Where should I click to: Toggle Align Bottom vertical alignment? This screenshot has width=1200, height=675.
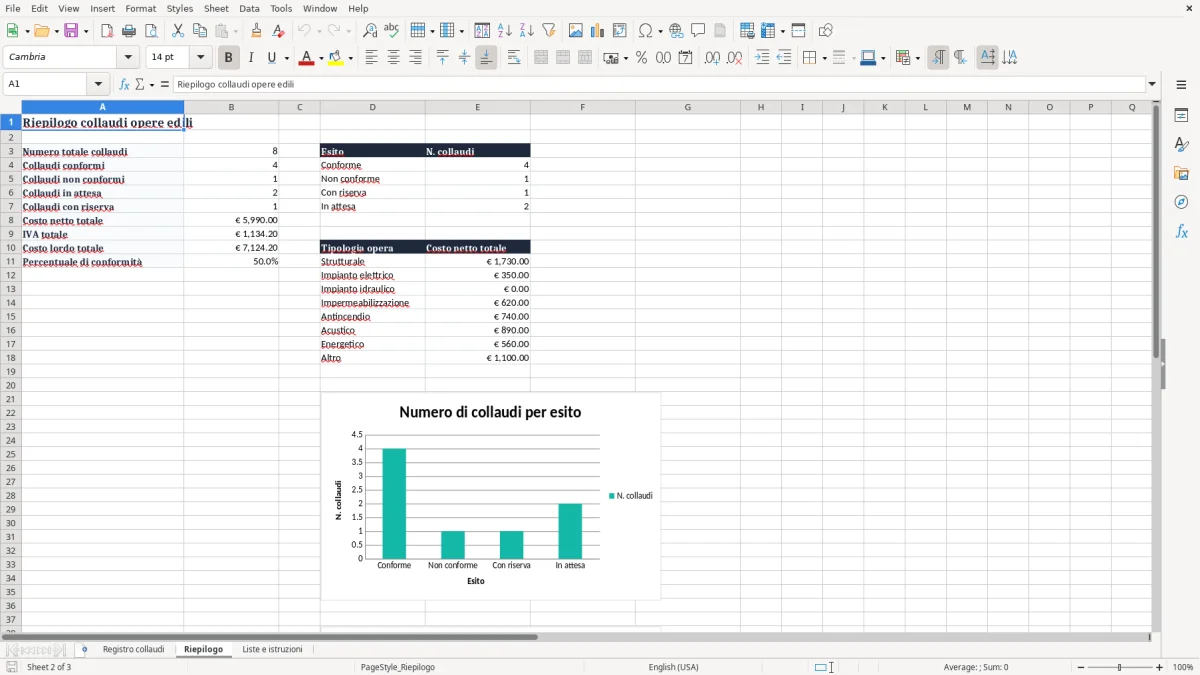486,58
